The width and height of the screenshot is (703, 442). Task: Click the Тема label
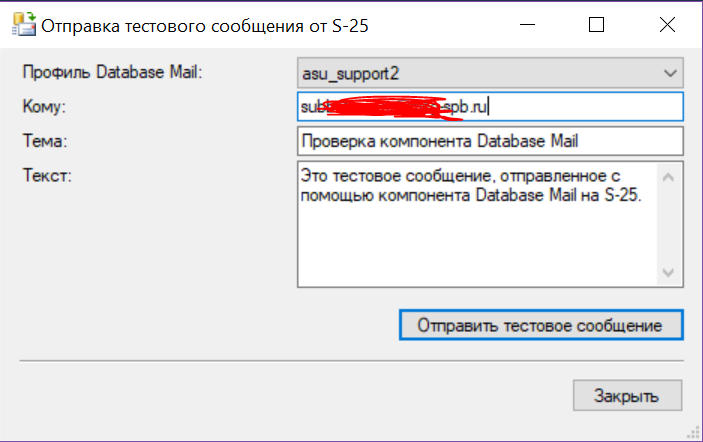click(42, 141)
